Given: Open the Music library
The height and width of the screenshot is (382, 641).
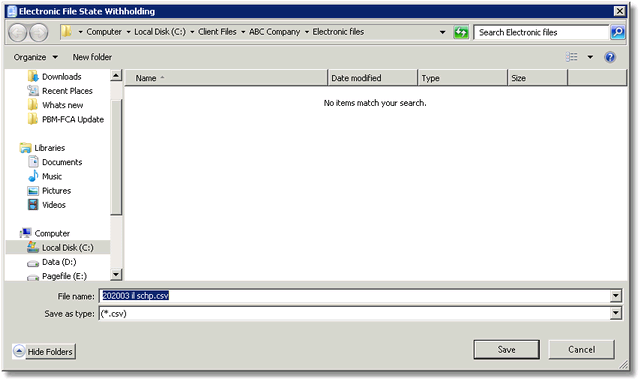Looking at the screenshot, I should click(x=52, y=176).
